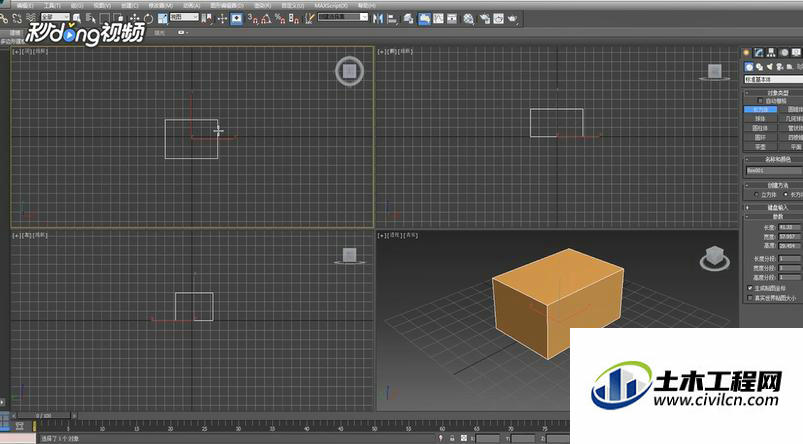The width and height of the screenshot is (803, 444).
Task: Open the Render Setup icon
Action: coord(485,19)
